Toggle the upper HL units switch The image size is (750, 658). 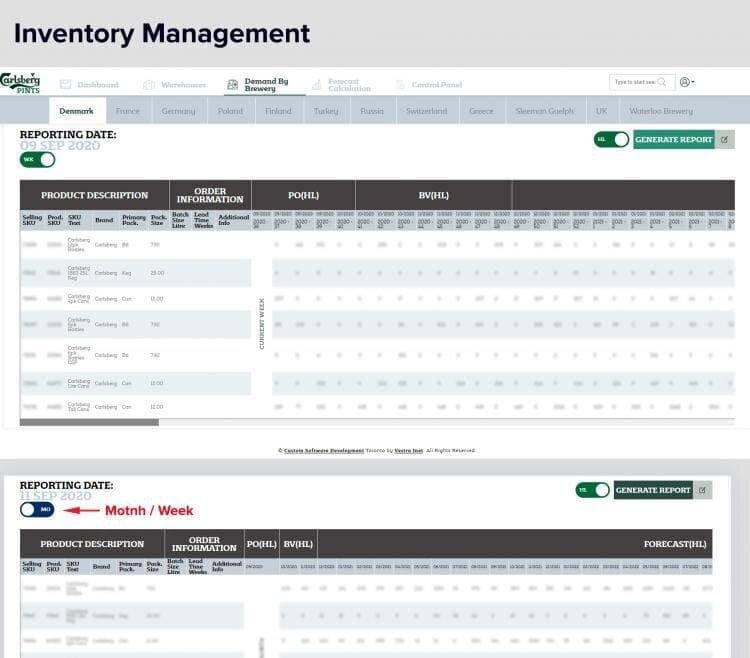point(611,140)
